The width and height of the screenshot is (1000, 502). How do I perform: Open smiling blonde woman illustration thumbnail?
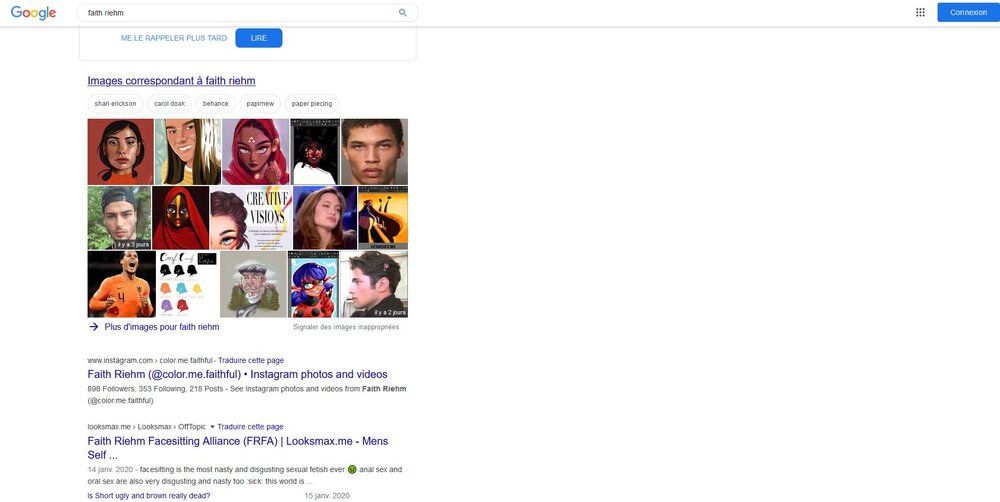(x=188, y=152)
